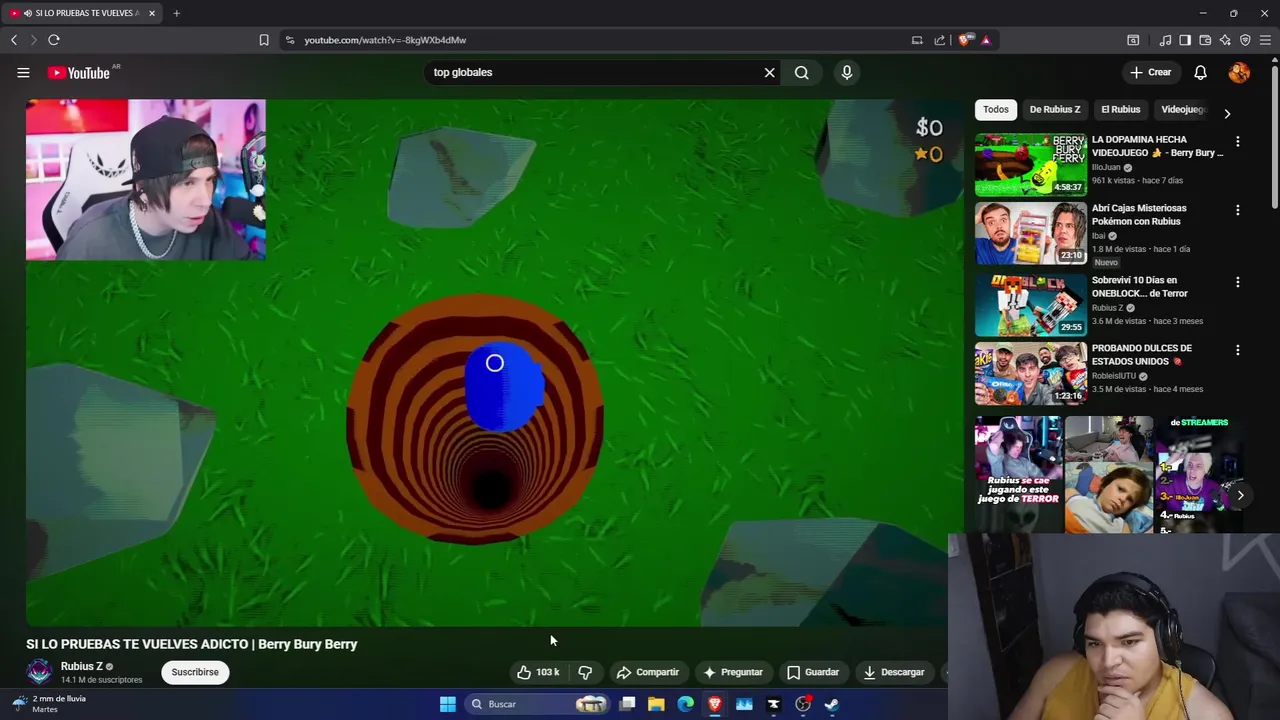The height and width of the screenshot is (720, 1280).
Task: Open Brave Shields lion icon
Action: coord(965,40)
